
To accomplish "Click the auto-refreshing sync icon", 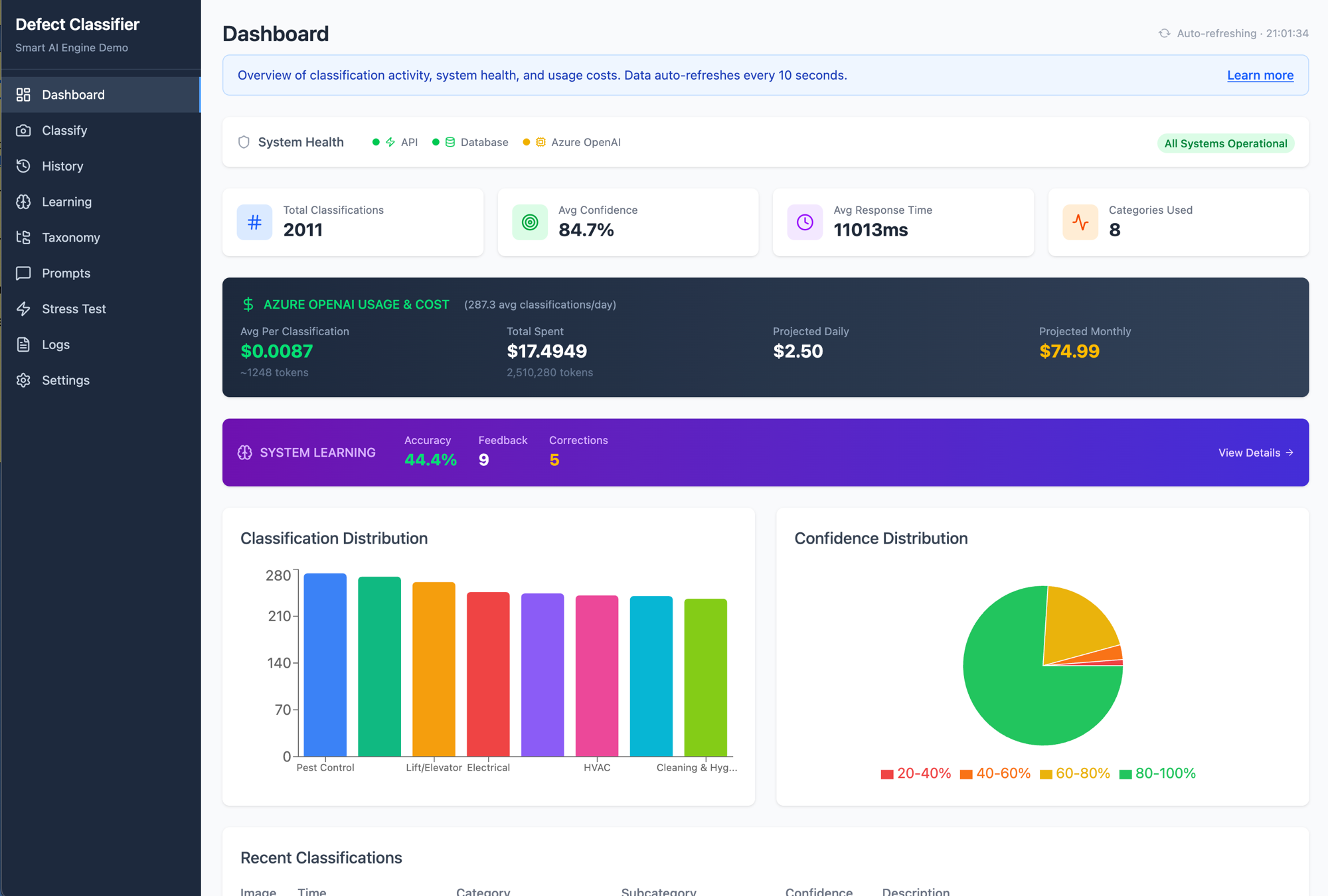I will click(1164, 33).
